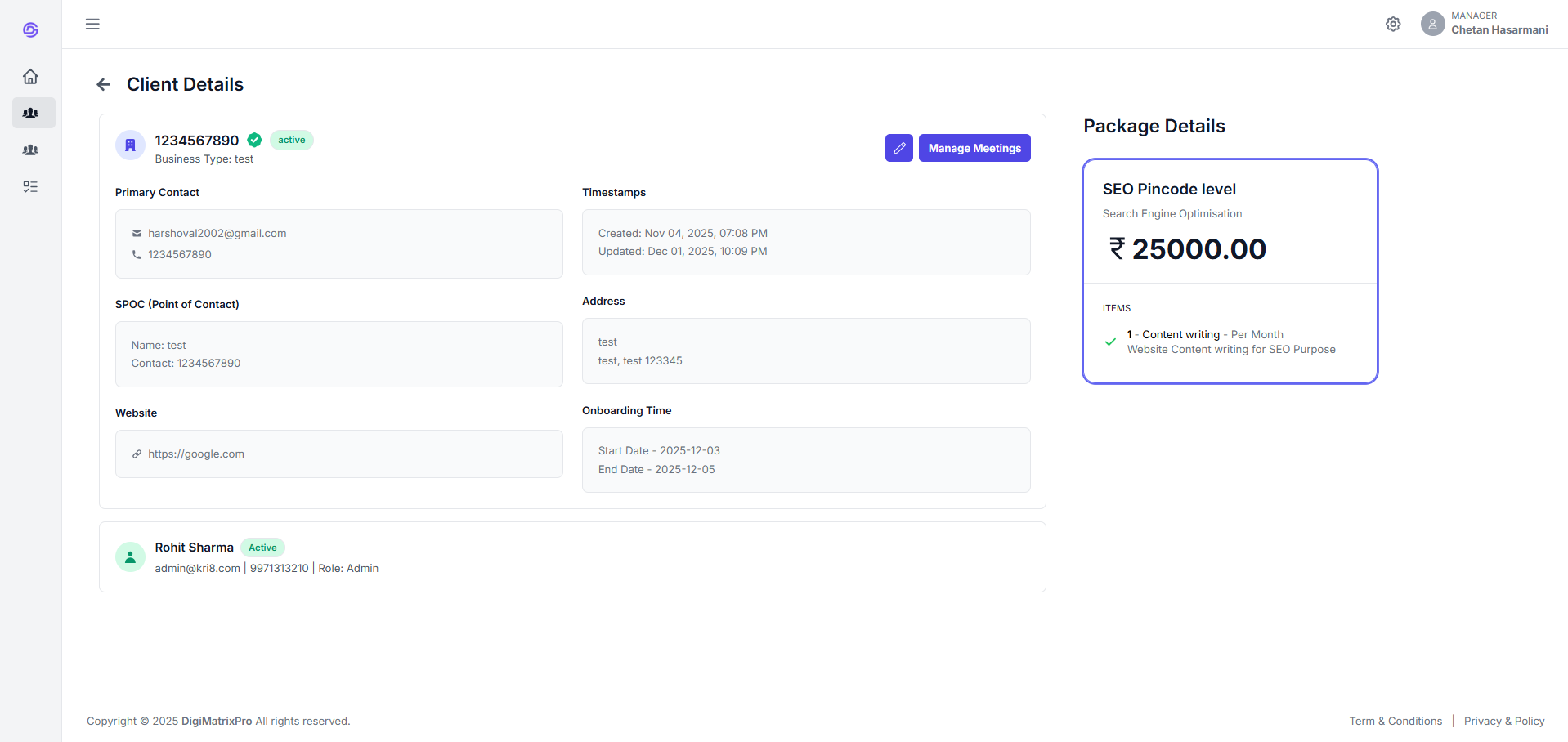Image resolution: width=1568 pixels, height=742 pixels.
Task: Open the Chetan Hasarmani profile menu
Action: 1484,24
